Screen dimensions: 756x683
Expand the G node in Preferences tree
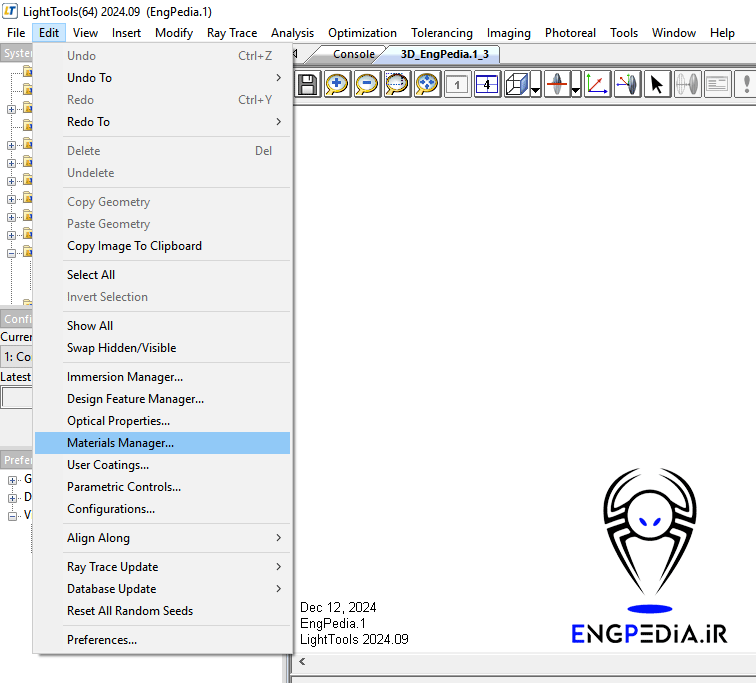click(x=13, y=480)
